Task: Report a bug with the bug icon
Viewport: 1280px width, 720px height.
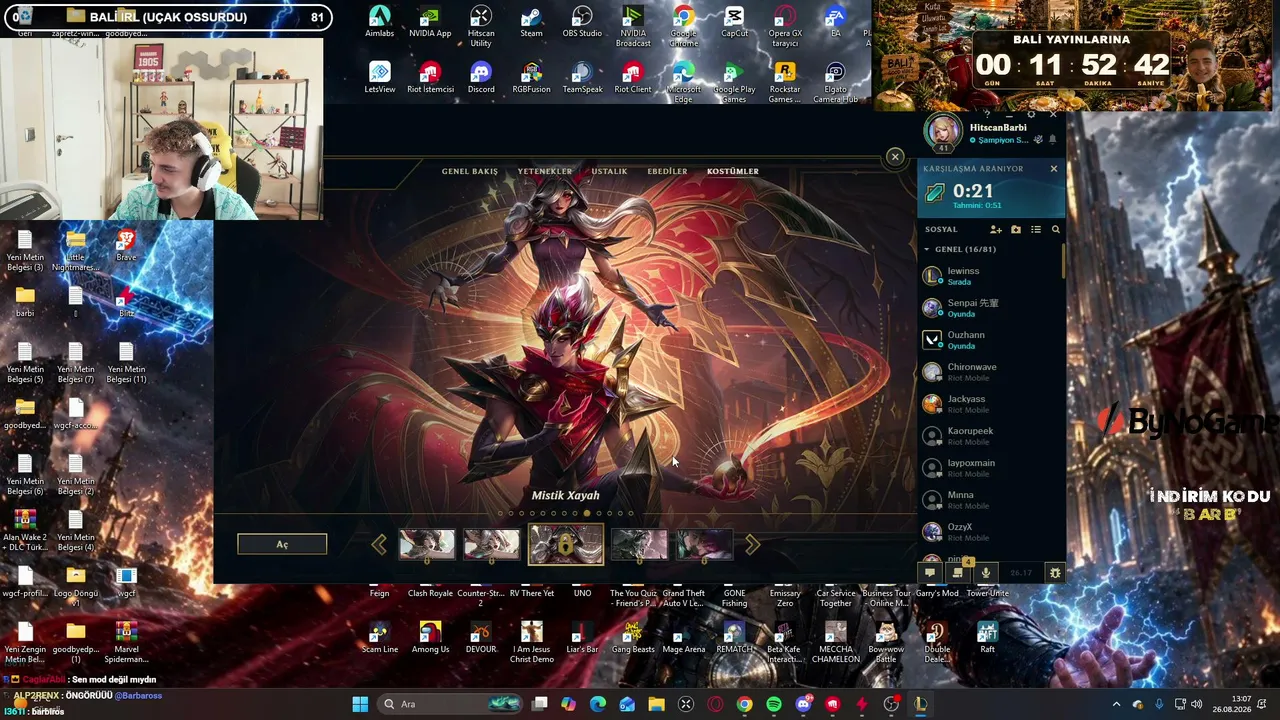Action: coord(1054,573)
